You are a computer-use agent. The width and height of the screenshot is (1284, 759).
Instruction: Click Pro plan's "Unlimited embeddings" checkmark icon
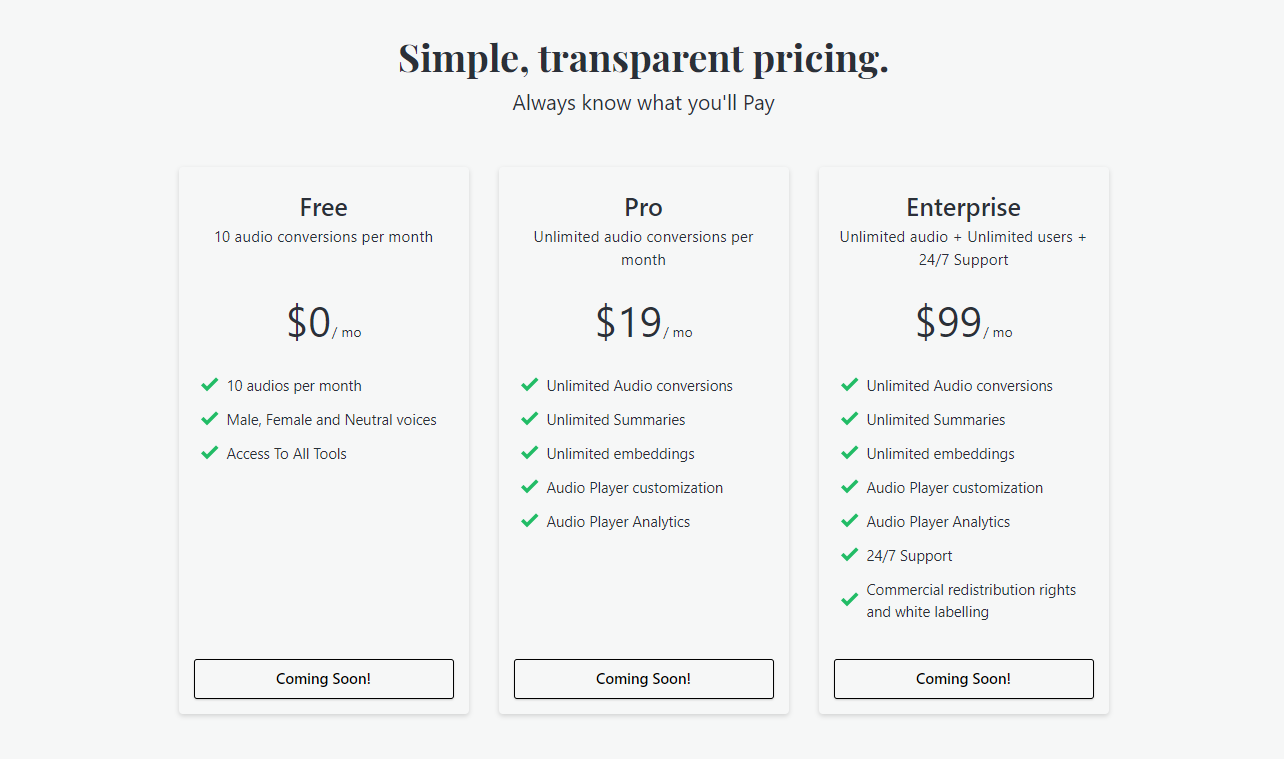(529, 453)
